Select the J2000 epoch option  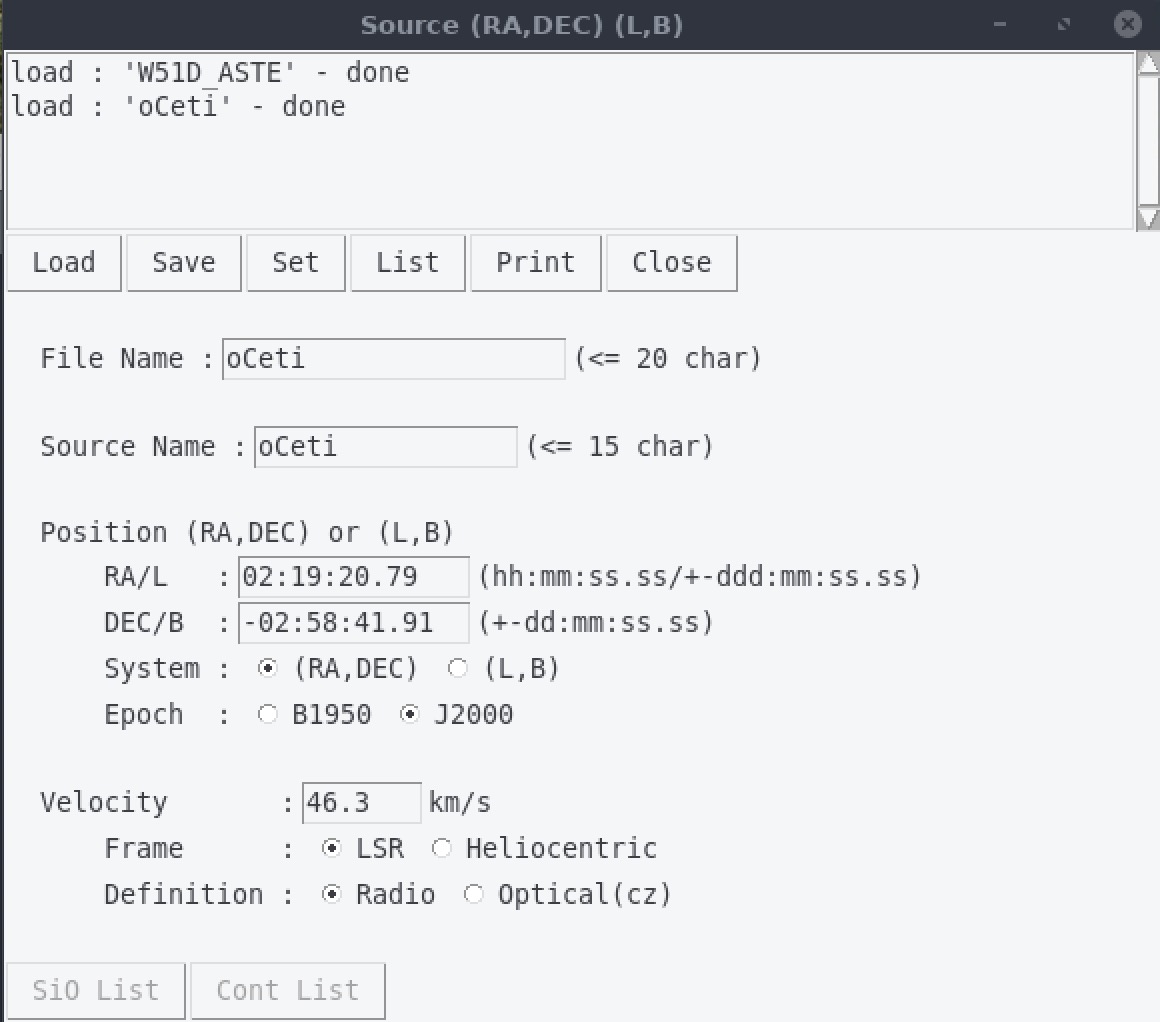pos(410,715)
